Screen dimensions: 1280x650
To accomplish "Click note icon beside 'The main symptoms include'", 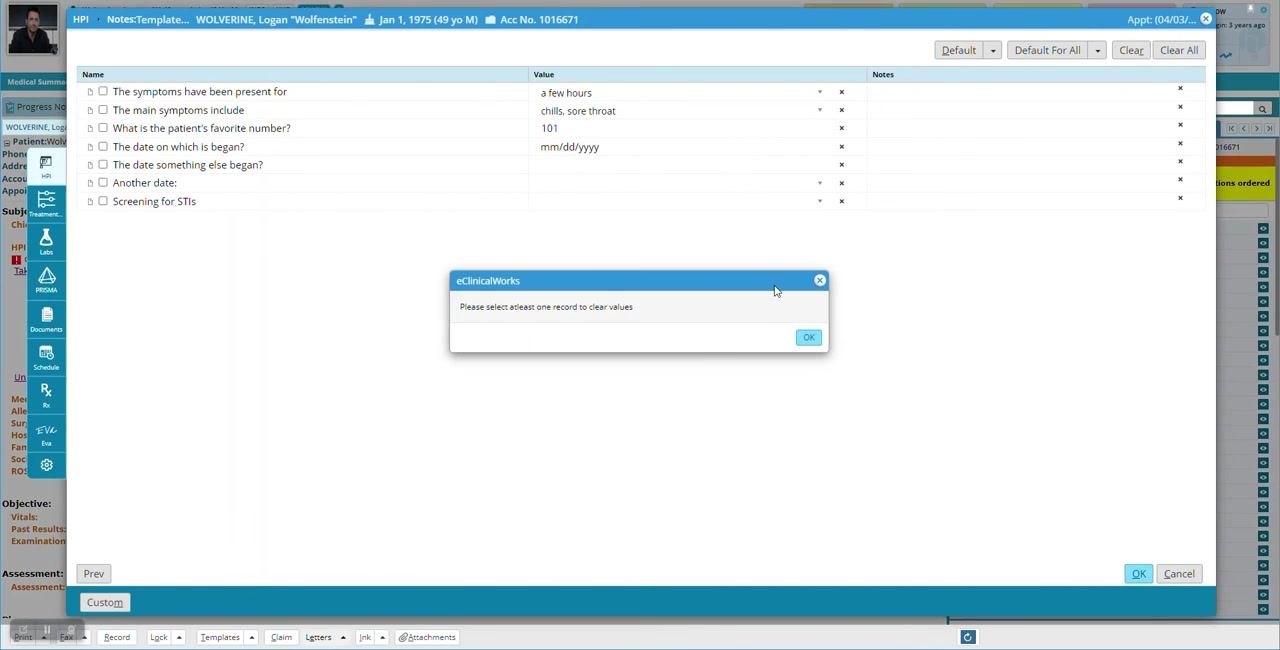I will (x=90, y=110).
